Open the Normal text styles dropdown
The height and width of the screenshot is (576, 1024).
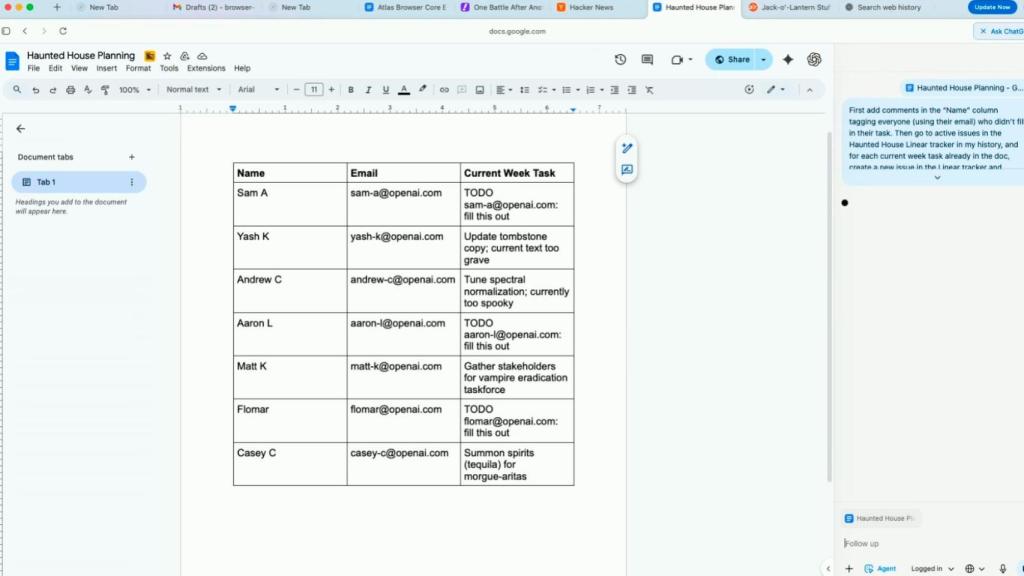coord(193,89)
